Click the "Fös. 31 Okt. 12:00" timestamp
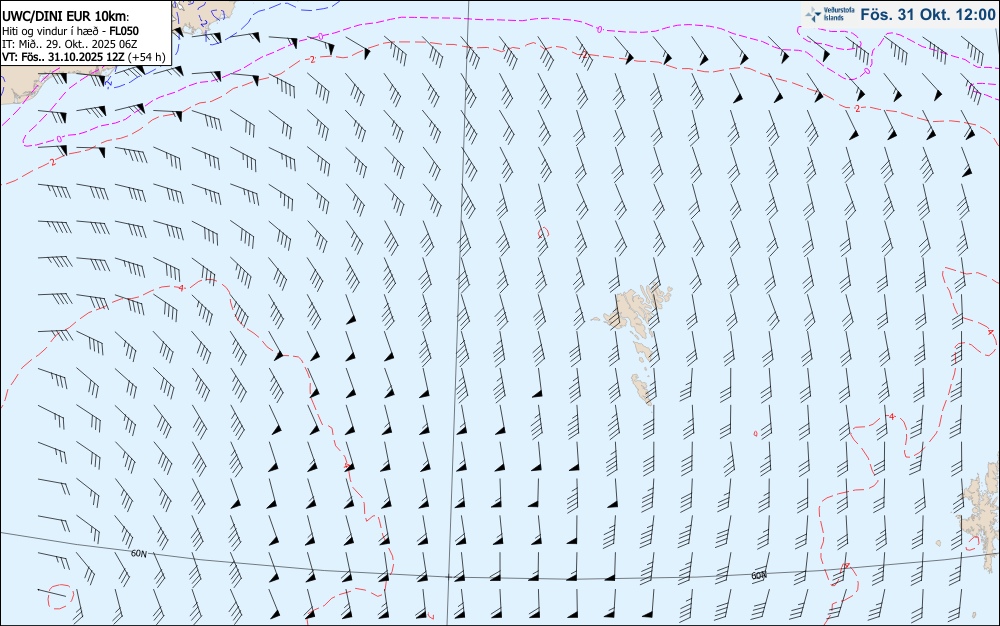The height and width of the screenshot is (626, 1000). [927, 14]
